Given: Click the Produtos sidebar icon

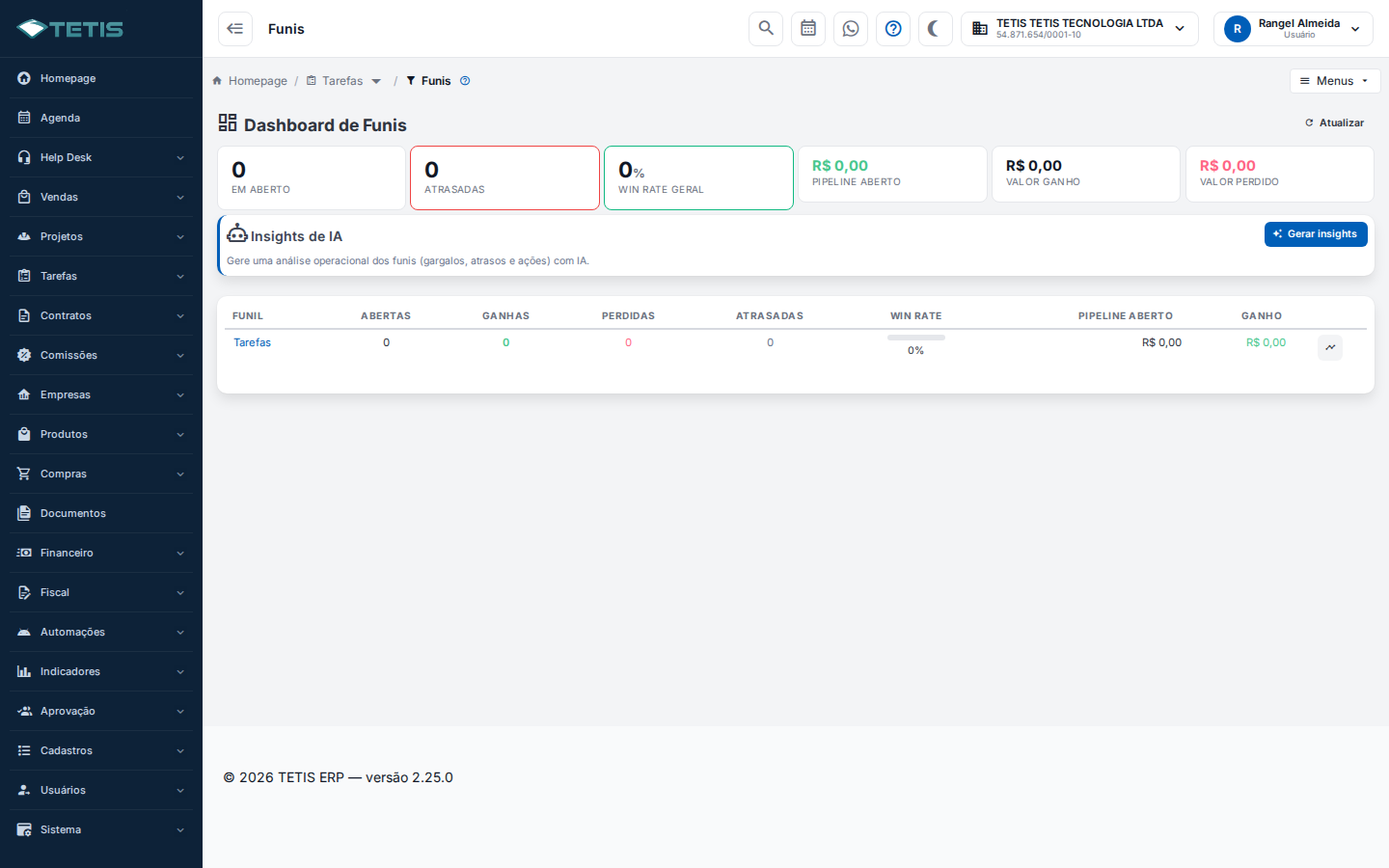Looking at the screenshot, I should coord(24,434).
